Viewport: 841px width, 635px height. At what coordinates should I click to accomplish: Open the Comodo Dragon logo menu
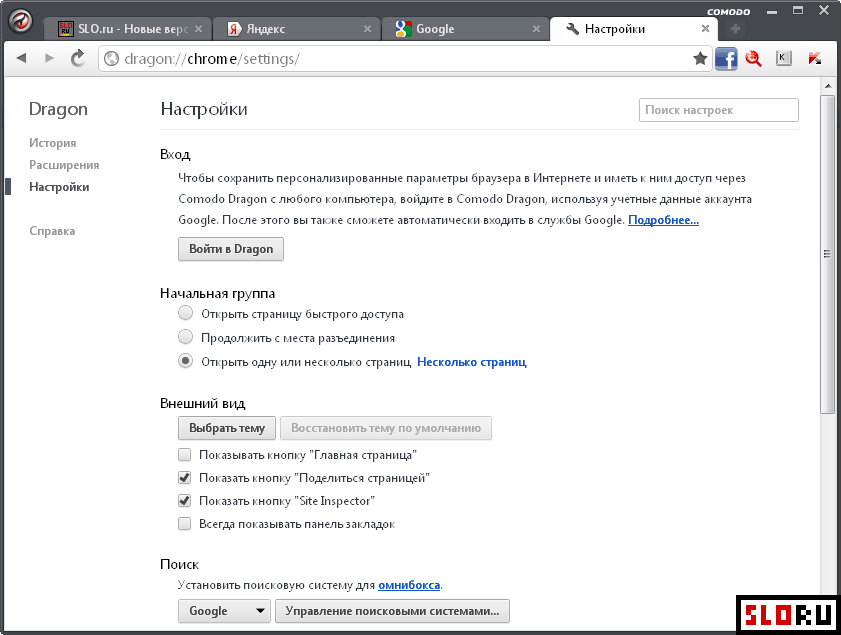pyautogui.click(x=20, y=21)
